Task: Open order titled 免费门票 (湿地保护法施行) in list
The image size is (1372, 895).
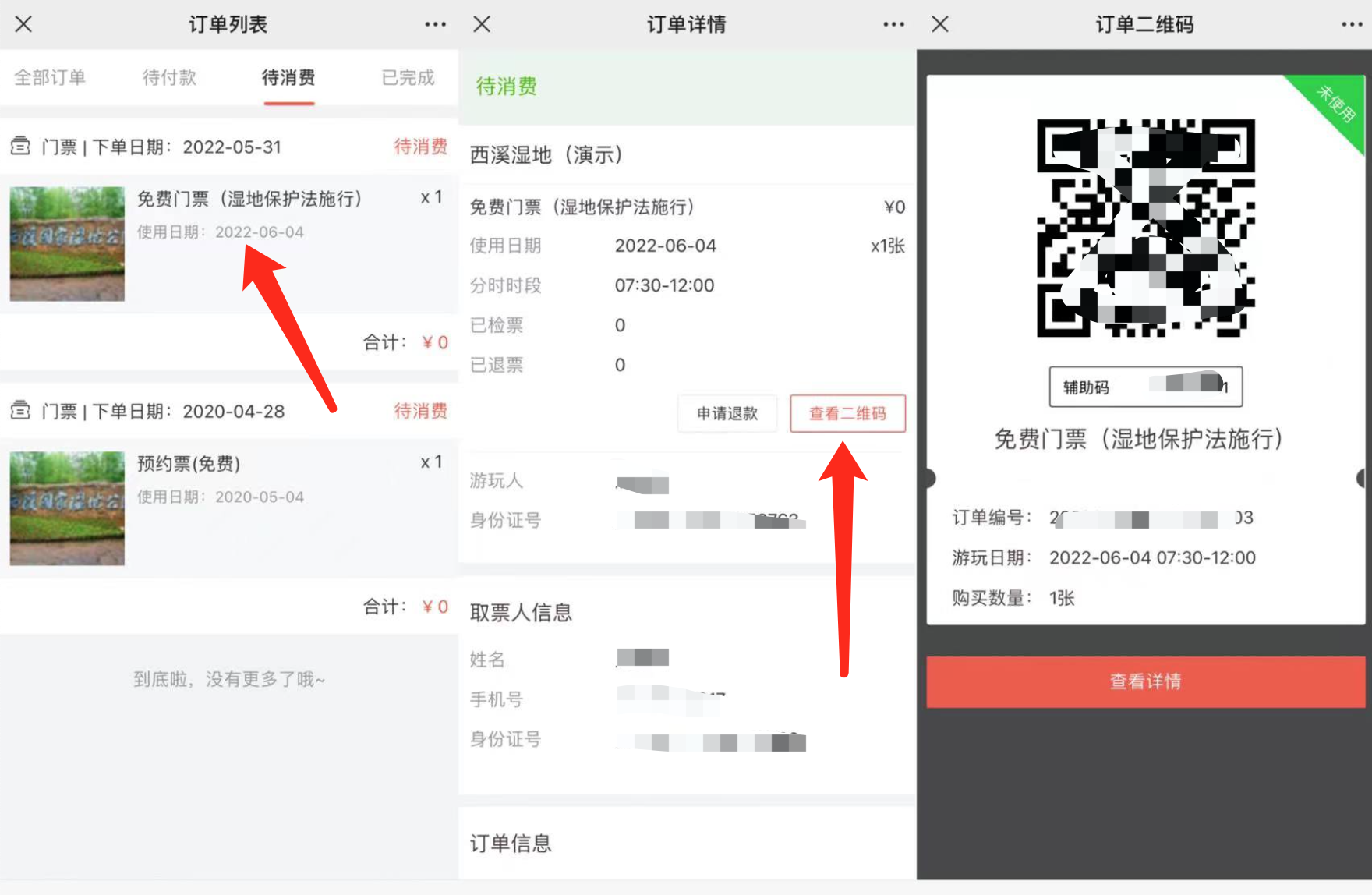Action: click(x=249, y=199)
